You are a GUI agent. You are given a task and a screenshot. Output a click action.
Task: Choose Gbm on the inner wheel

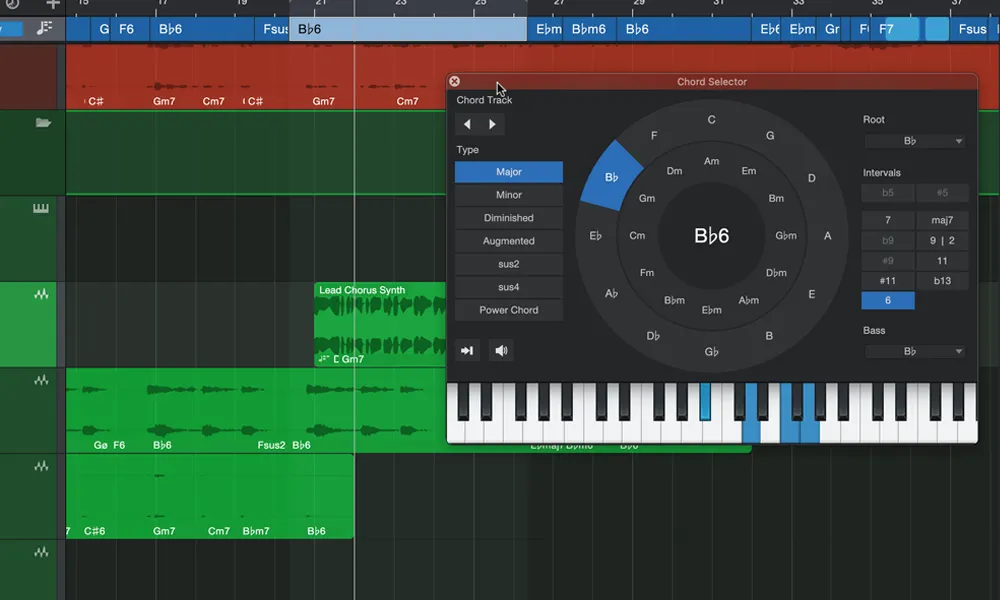tap(786, 235)
